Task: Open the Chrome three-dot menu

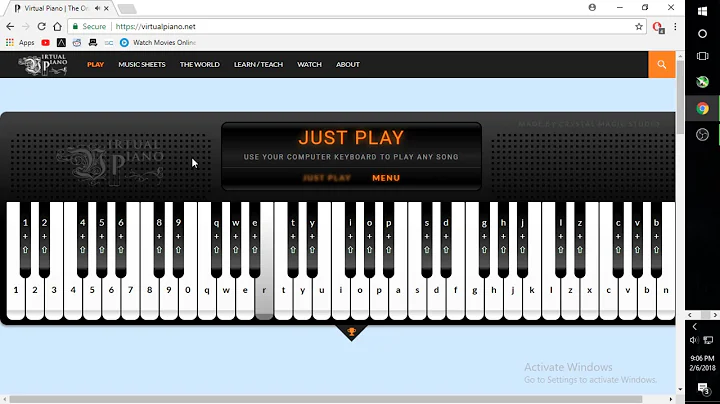Action: click(675, 27)
